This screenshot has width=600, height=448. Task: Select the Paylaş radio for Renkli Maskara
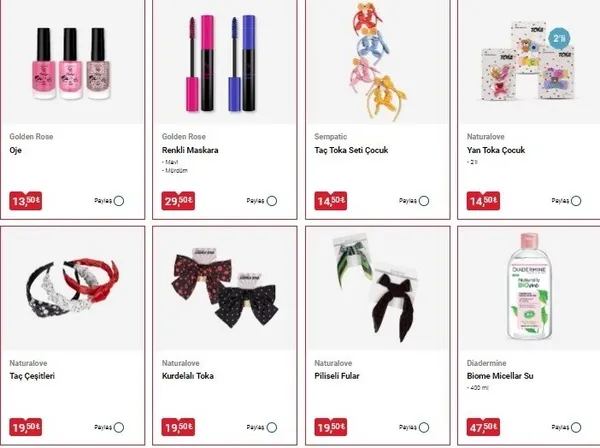click(x=272, y=201)
